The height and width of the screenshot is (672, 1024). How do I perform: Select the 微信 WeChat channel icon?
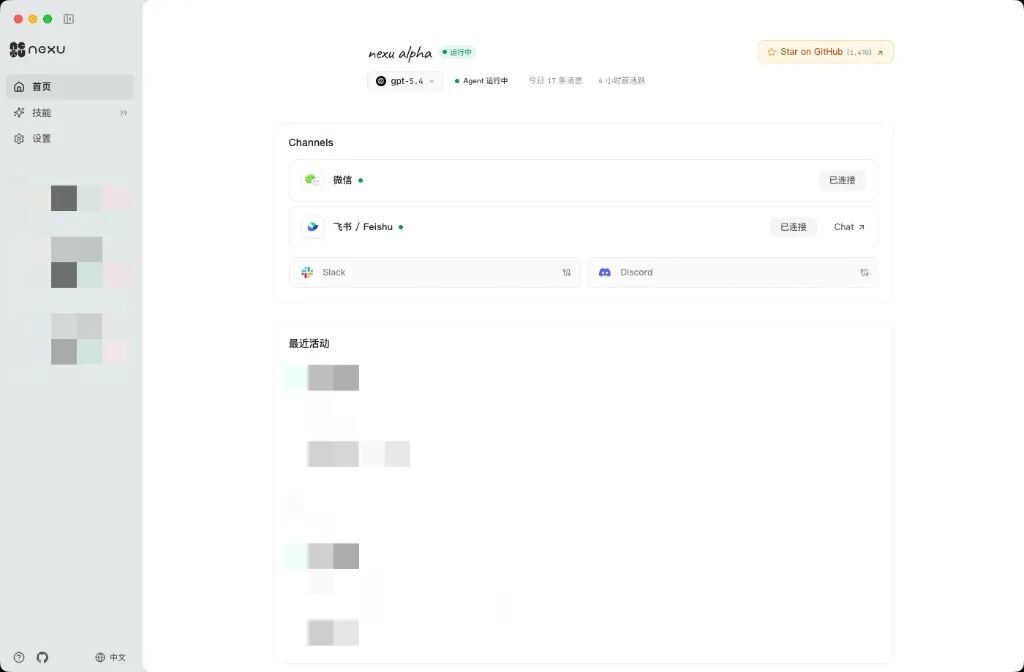(x=311, y=180)
